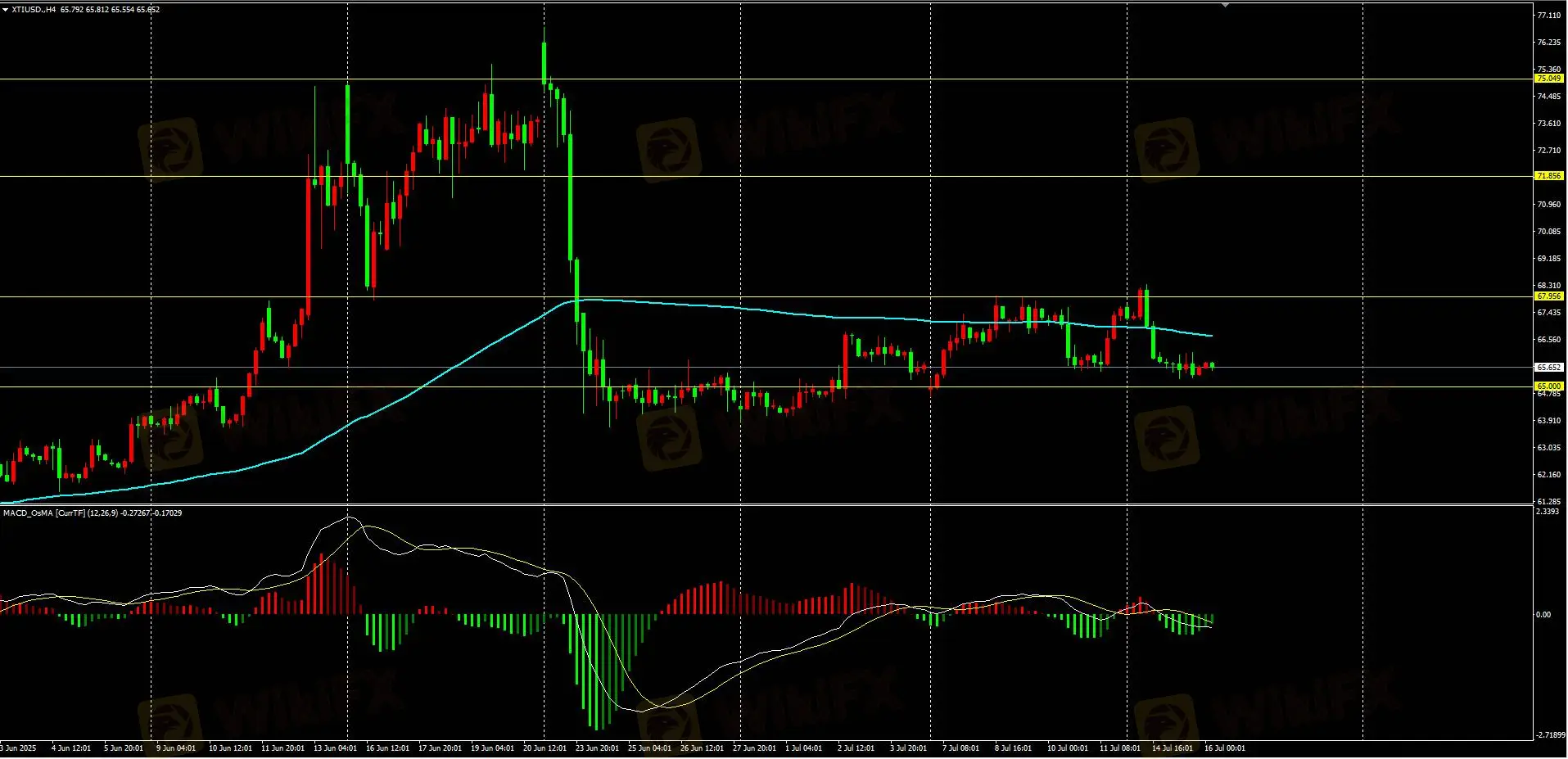This screenshot has height=759, width=1568.
Task: Click the 11 Jun 20:01 time label
Action: tap(282, 748)
